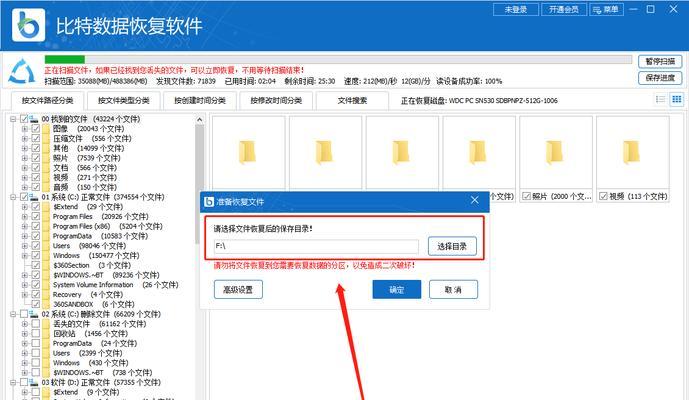
Task: Click the 开通会员 button
Action: click(x=564, y=10)
